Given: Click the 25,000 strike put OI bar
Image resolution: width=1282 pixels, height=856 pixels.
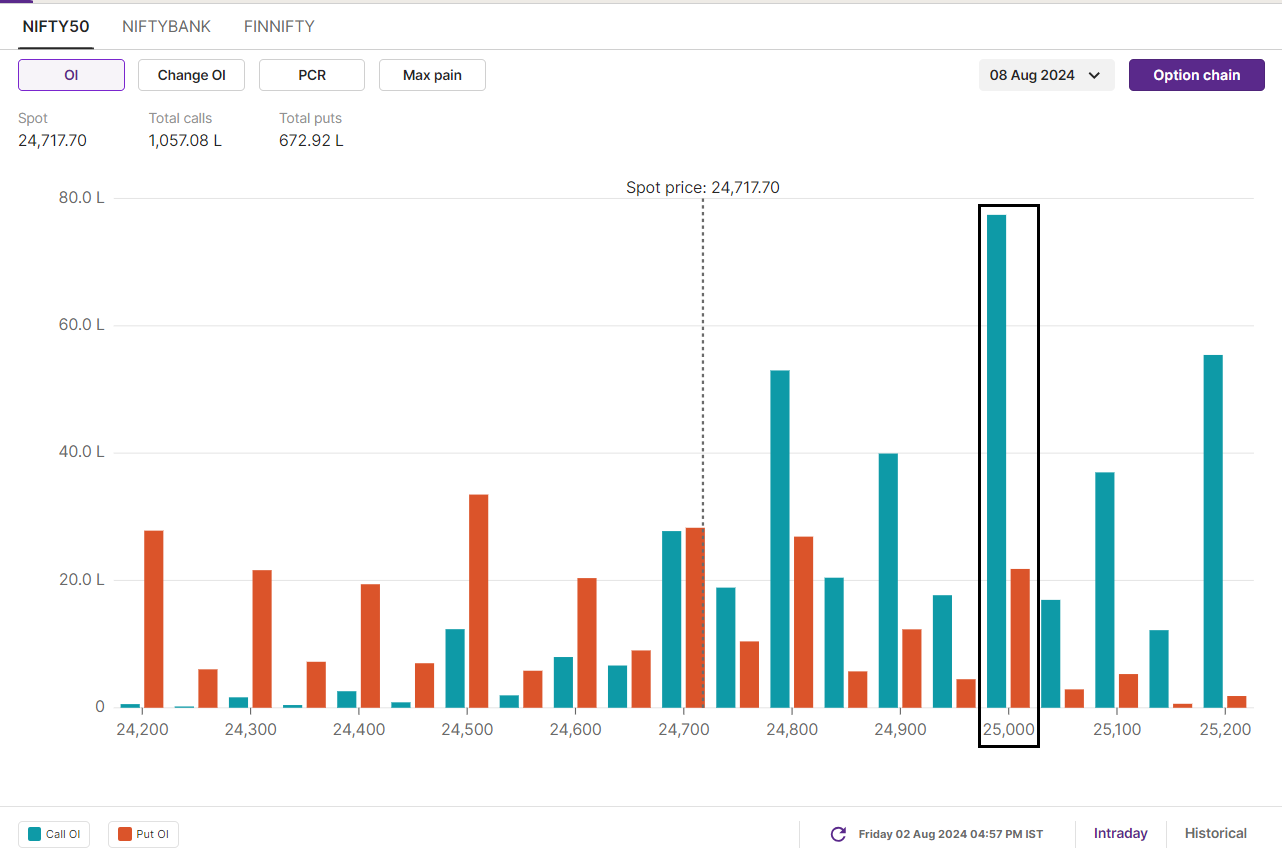Looking at the screenshot, I should point(1020,638).
